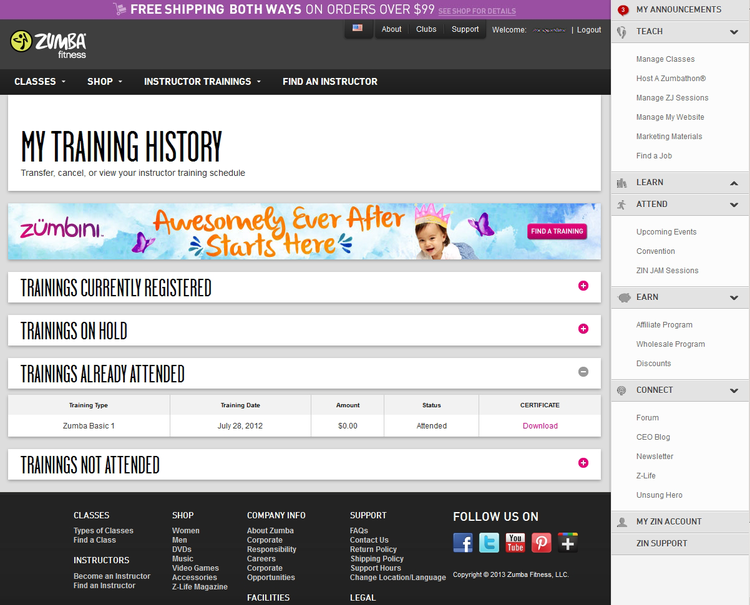This screenshot has width=750, height=605.
Task: Click footer Return Policy link
Action: (x=373, y=550)
